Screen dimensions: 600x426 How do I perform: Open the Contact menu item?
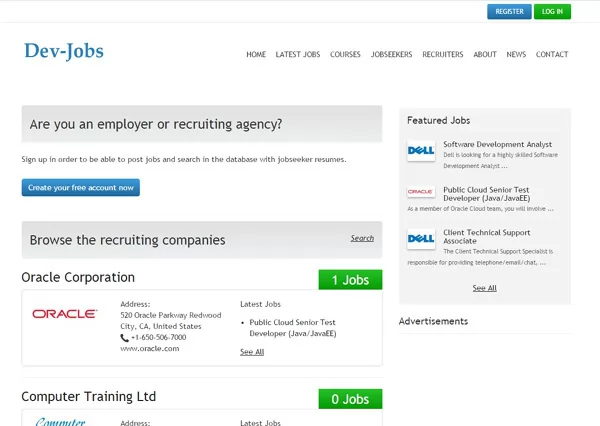pyautogui.click(x=552, y=54)
